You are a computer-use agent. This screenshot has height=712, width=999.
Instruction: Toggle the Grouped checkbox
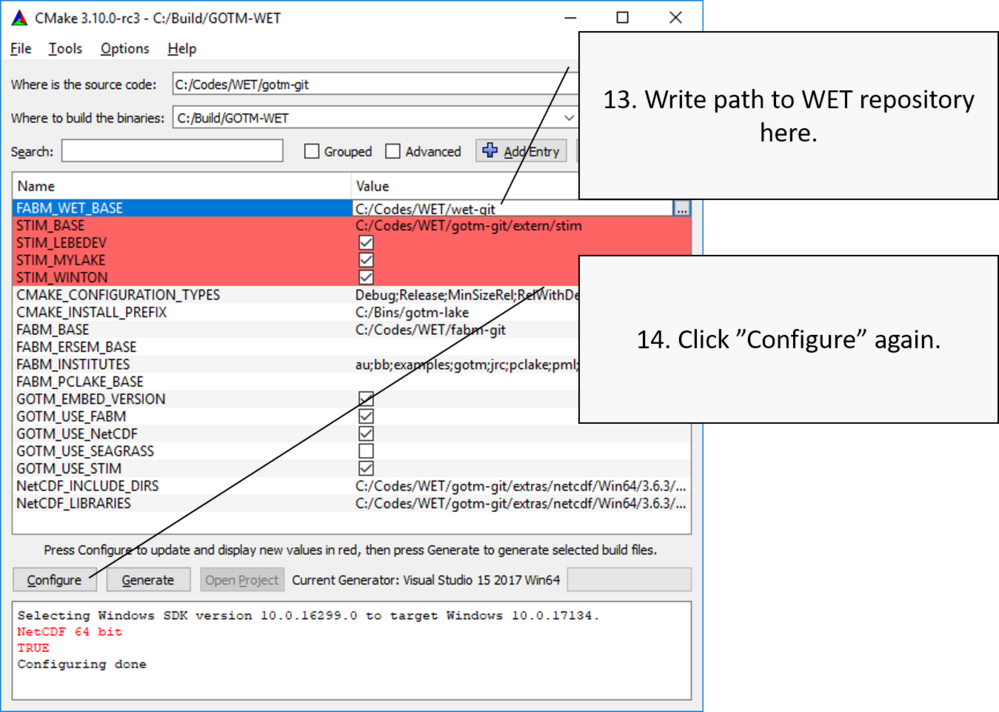pyautogui.click(x=312, y=152)
